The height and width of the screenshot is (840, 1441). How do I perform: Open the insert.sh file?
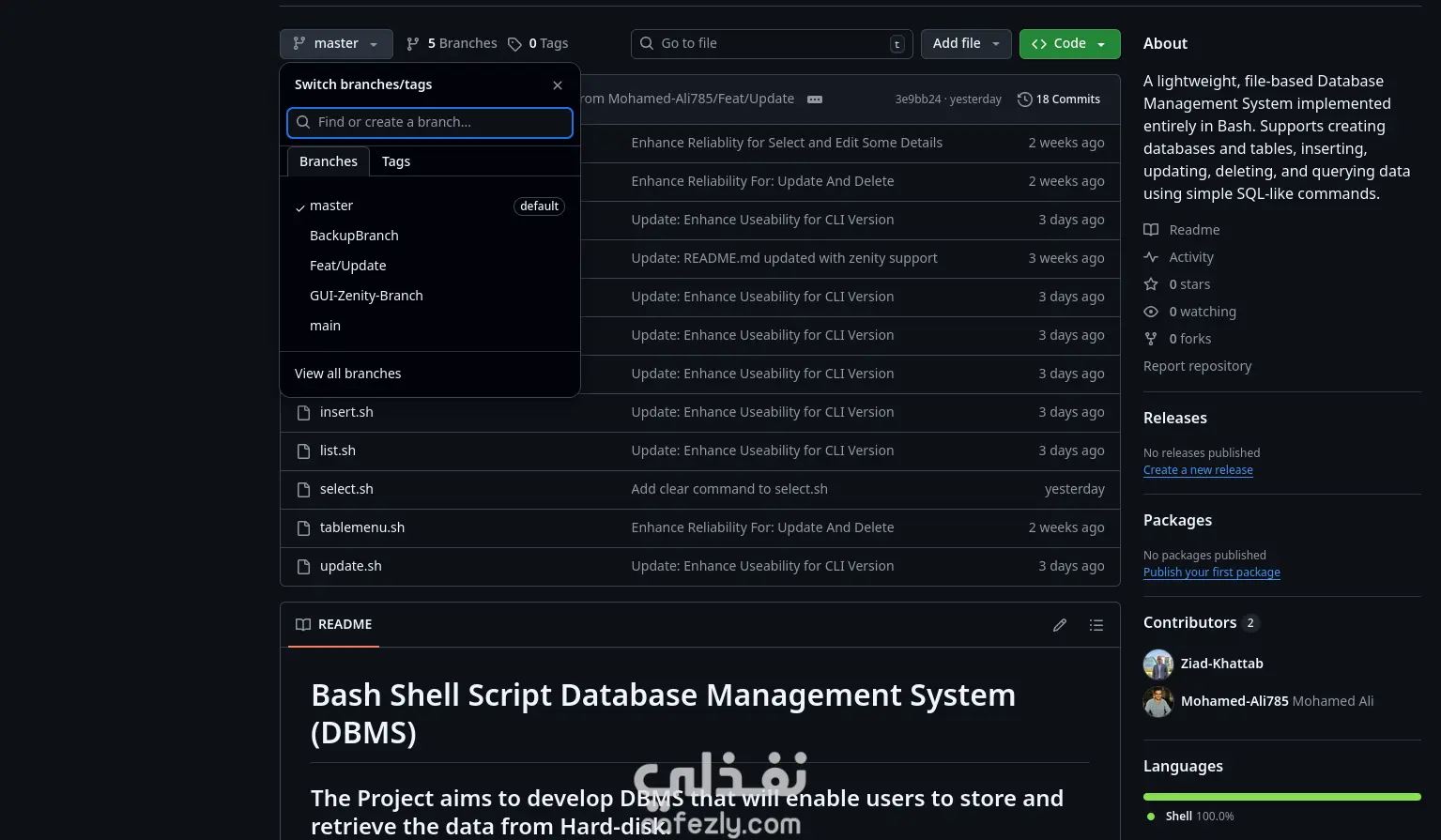(x=346, y=412)
